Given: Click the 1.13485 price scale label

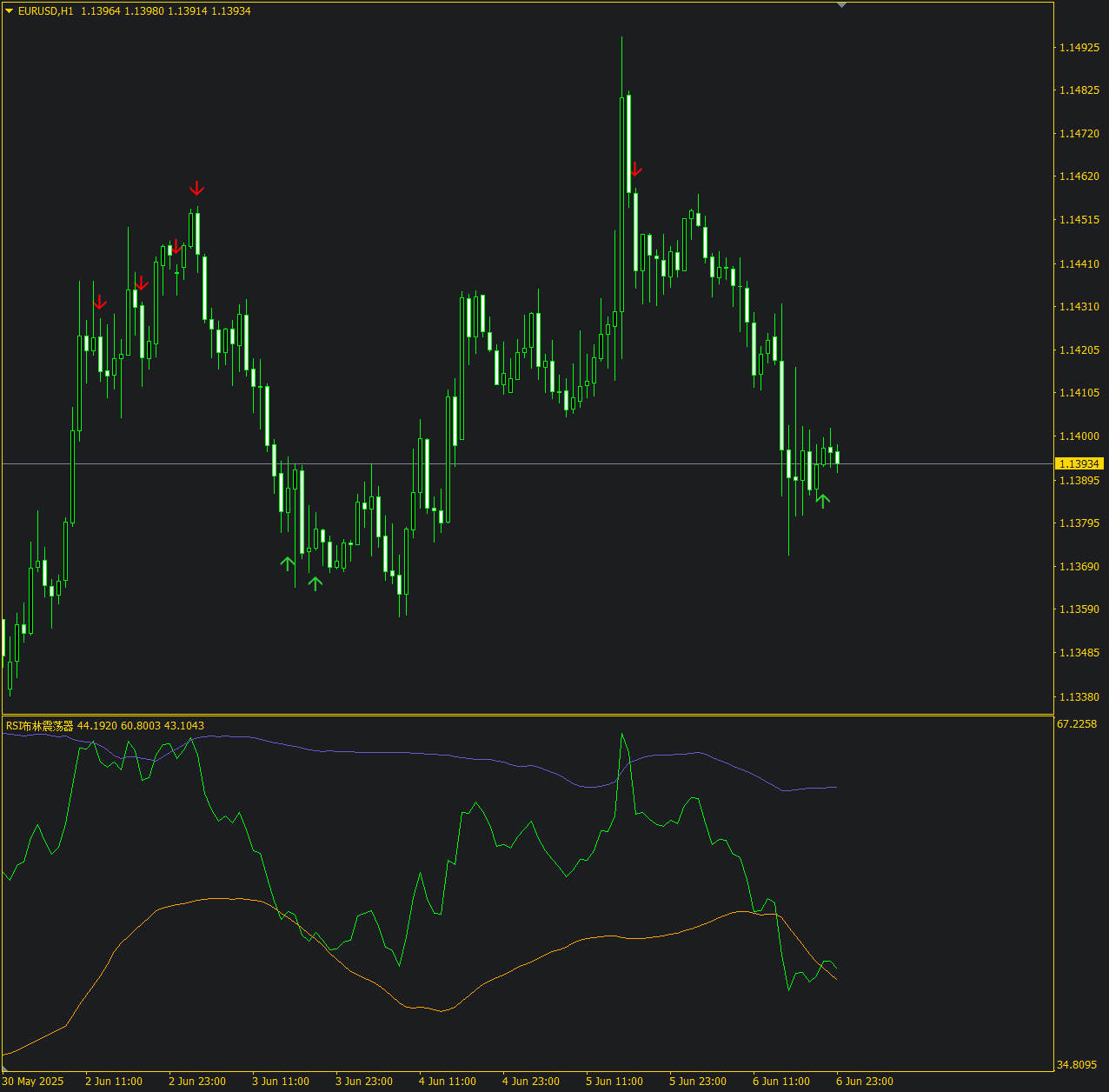Looking at the screenshot, I should click(1079, 653).
